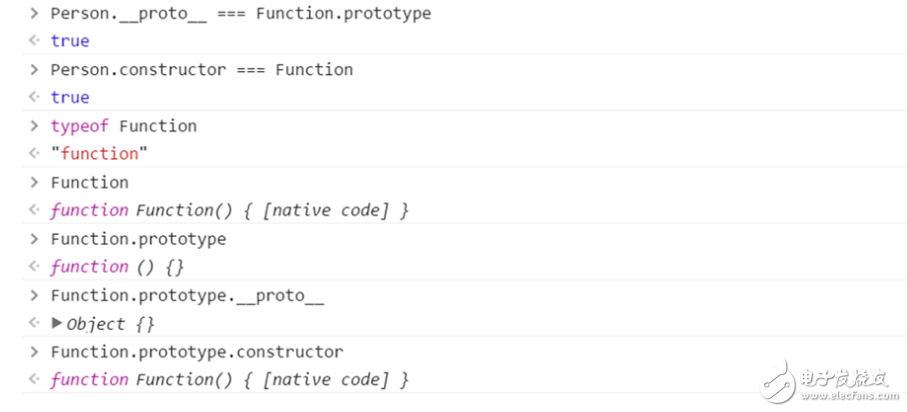Click the output arrow beside "function" string
907x412 pixels.
(35, 154)
